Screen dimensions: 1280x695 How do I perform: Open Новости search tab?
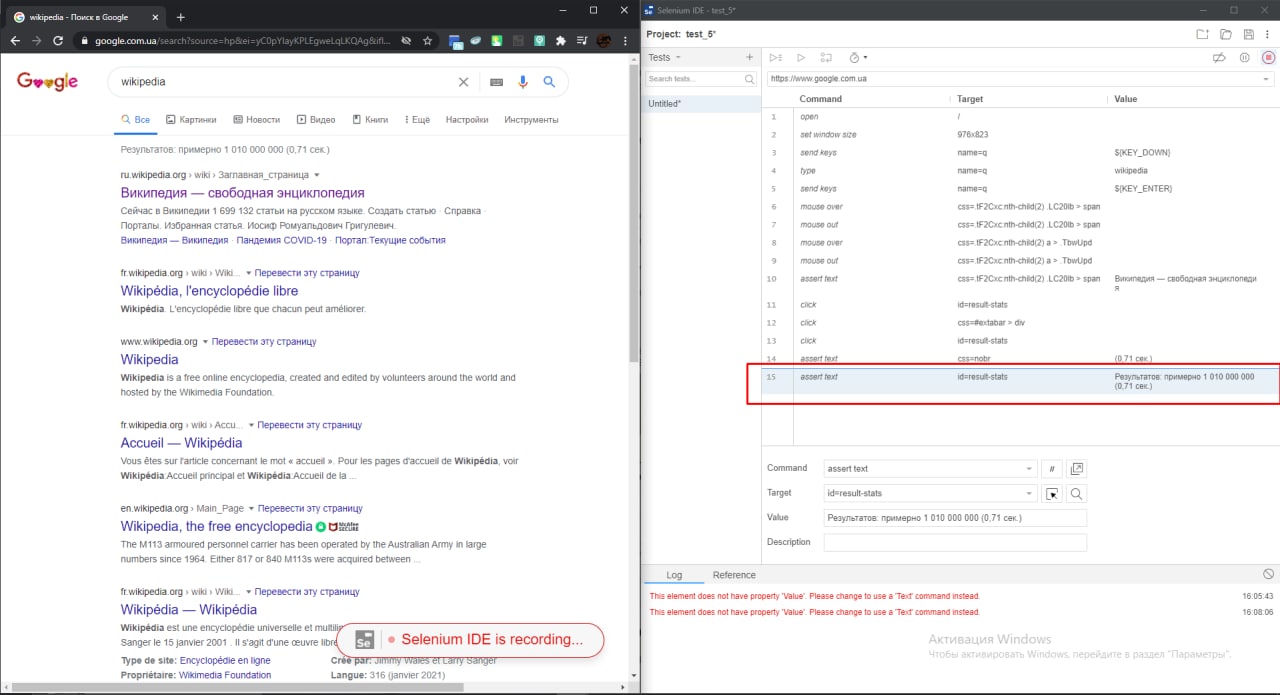(x=257, y=119)
